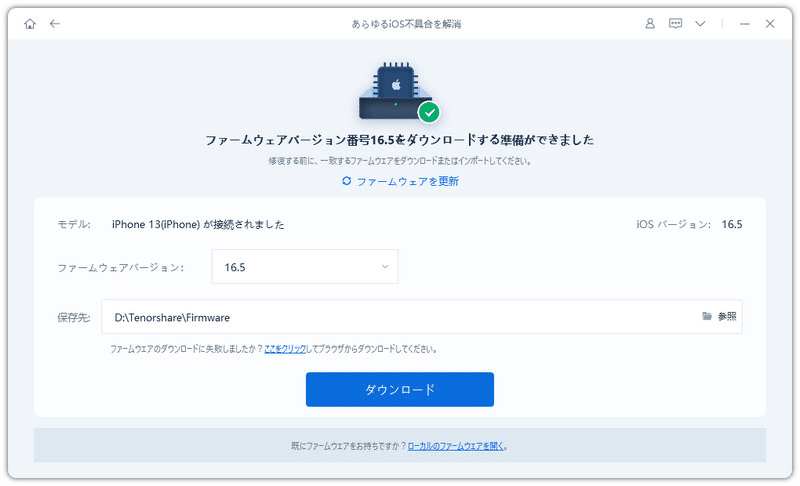Click the refresh icon beside ファームウェアを更新
The width and height of the screenshot is (800, 486).
[x=346, y=181]
